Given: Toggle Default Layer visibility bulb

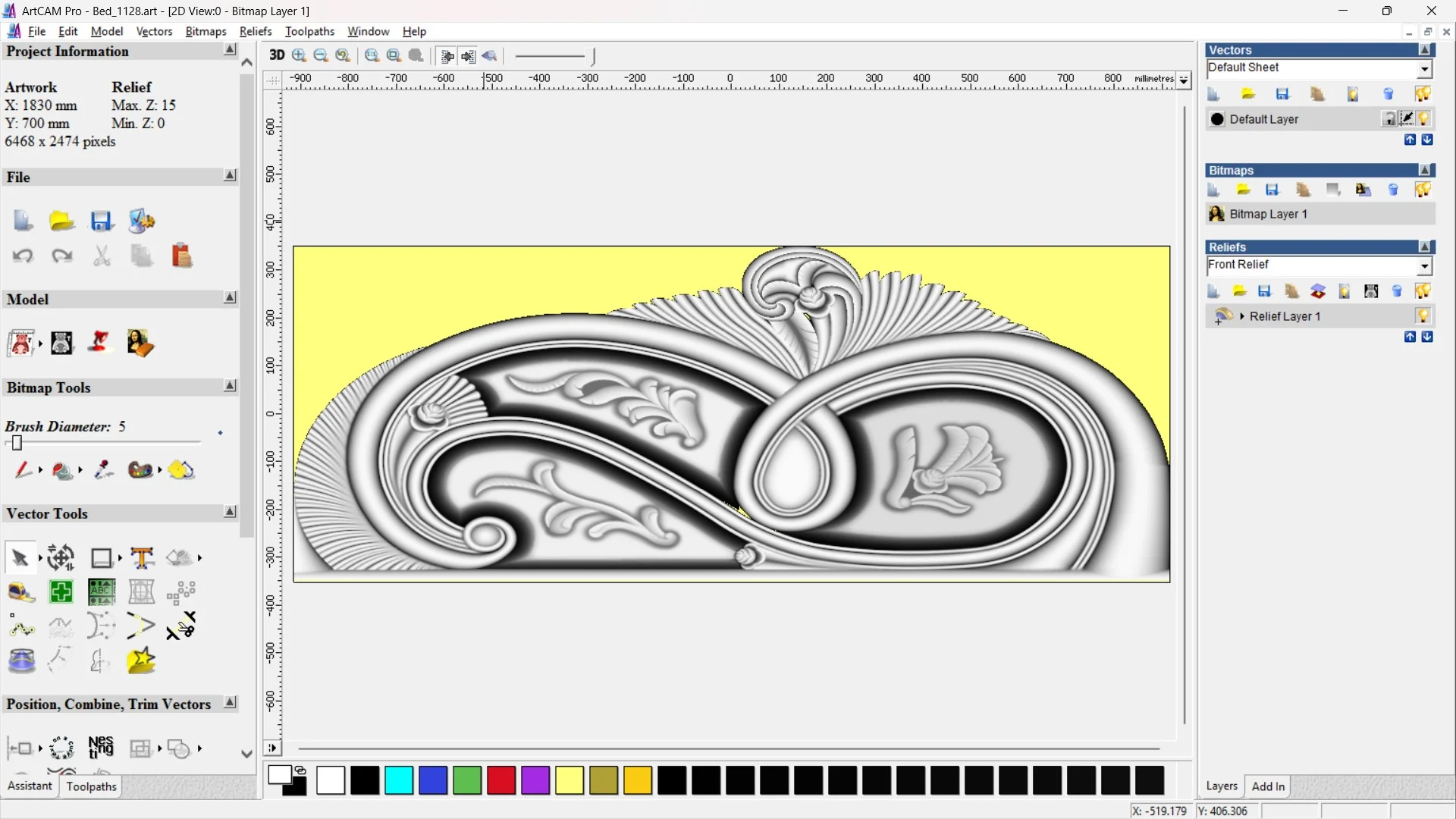Looking at the screenshot, I should (1424, 119).
